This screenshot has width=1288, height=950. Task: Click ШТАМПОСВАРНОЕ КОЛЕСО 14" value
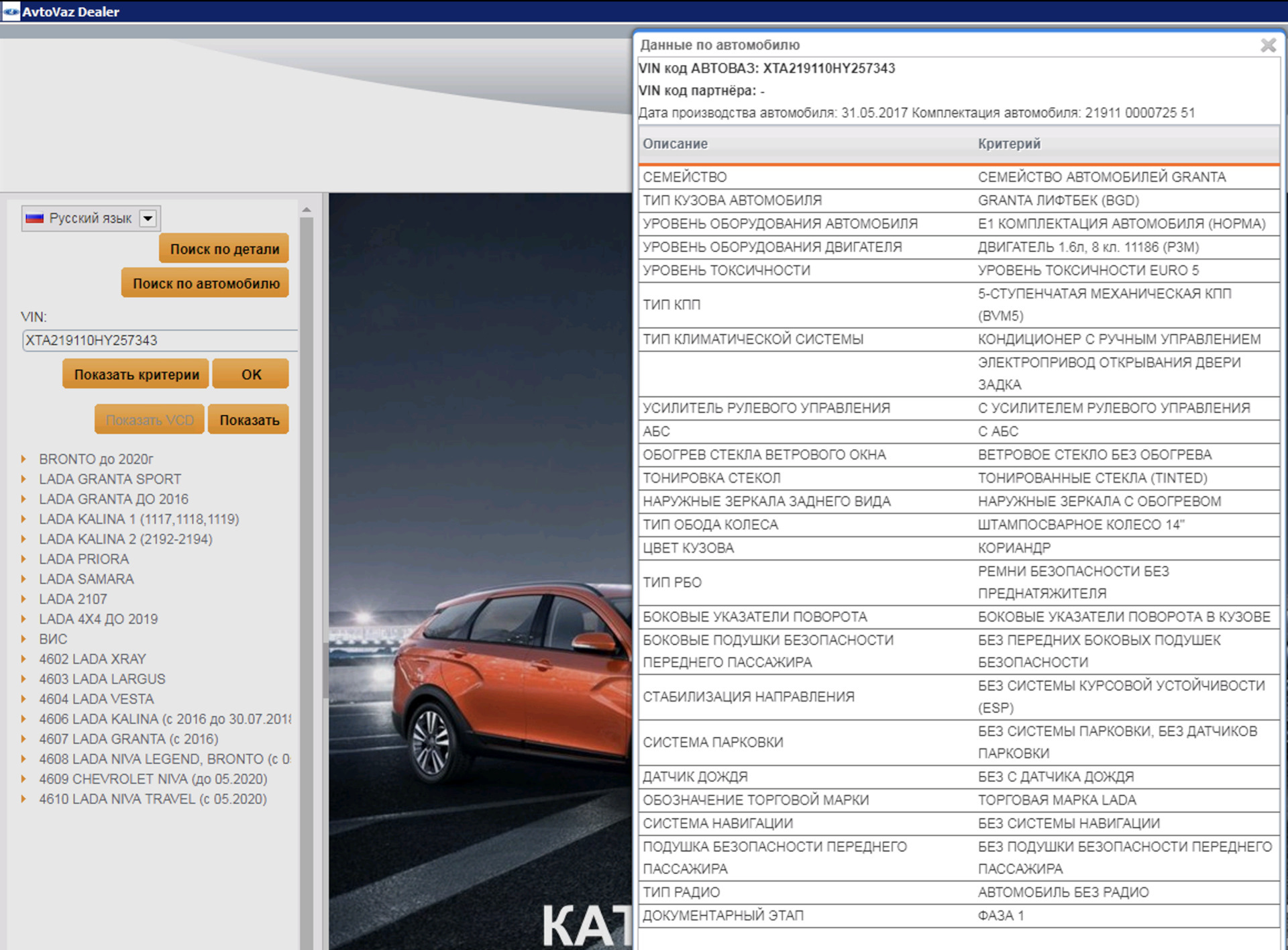coord(1081,525)
